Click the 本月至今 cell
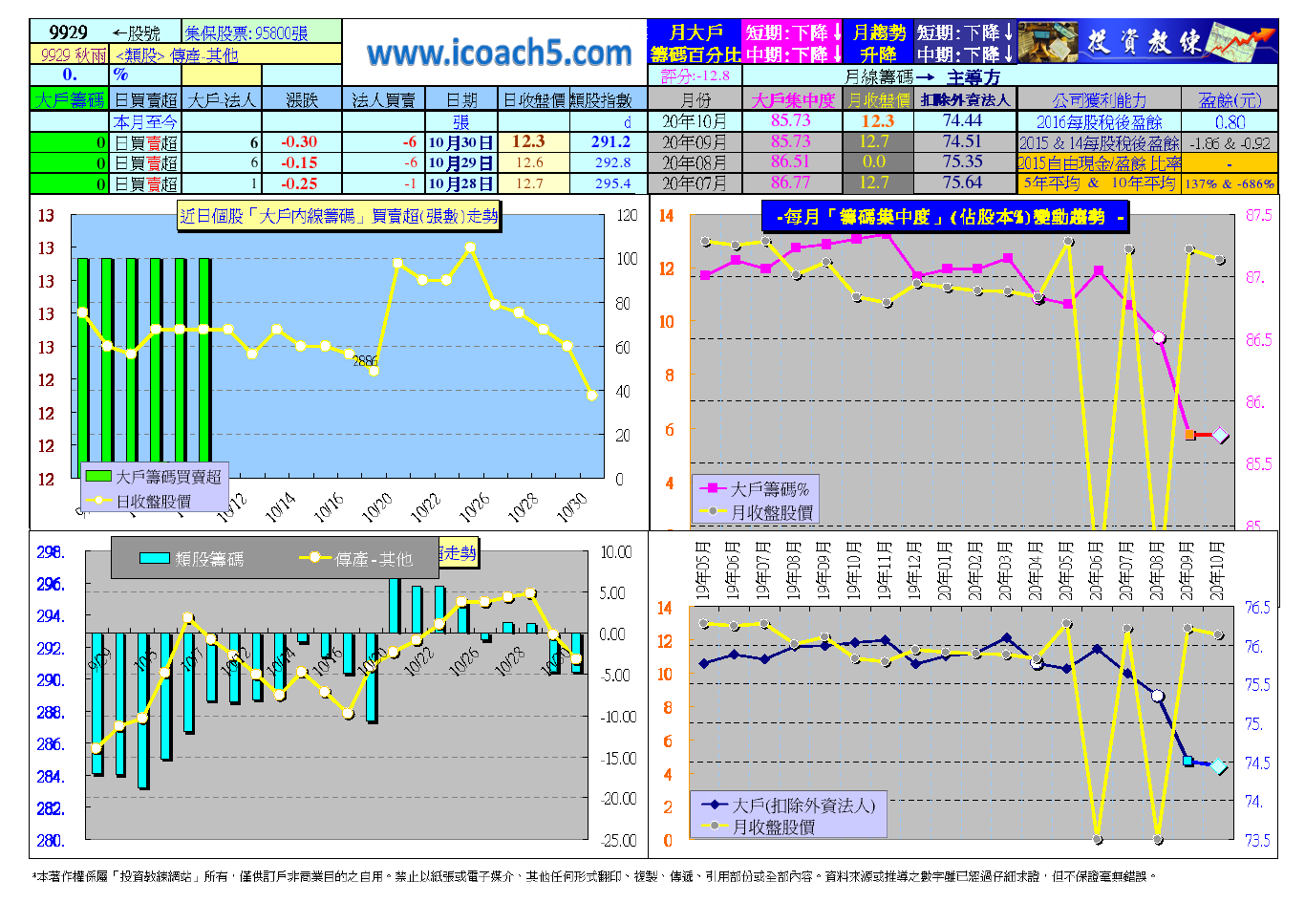1305x924 pixels. click(x=145, y=121)
